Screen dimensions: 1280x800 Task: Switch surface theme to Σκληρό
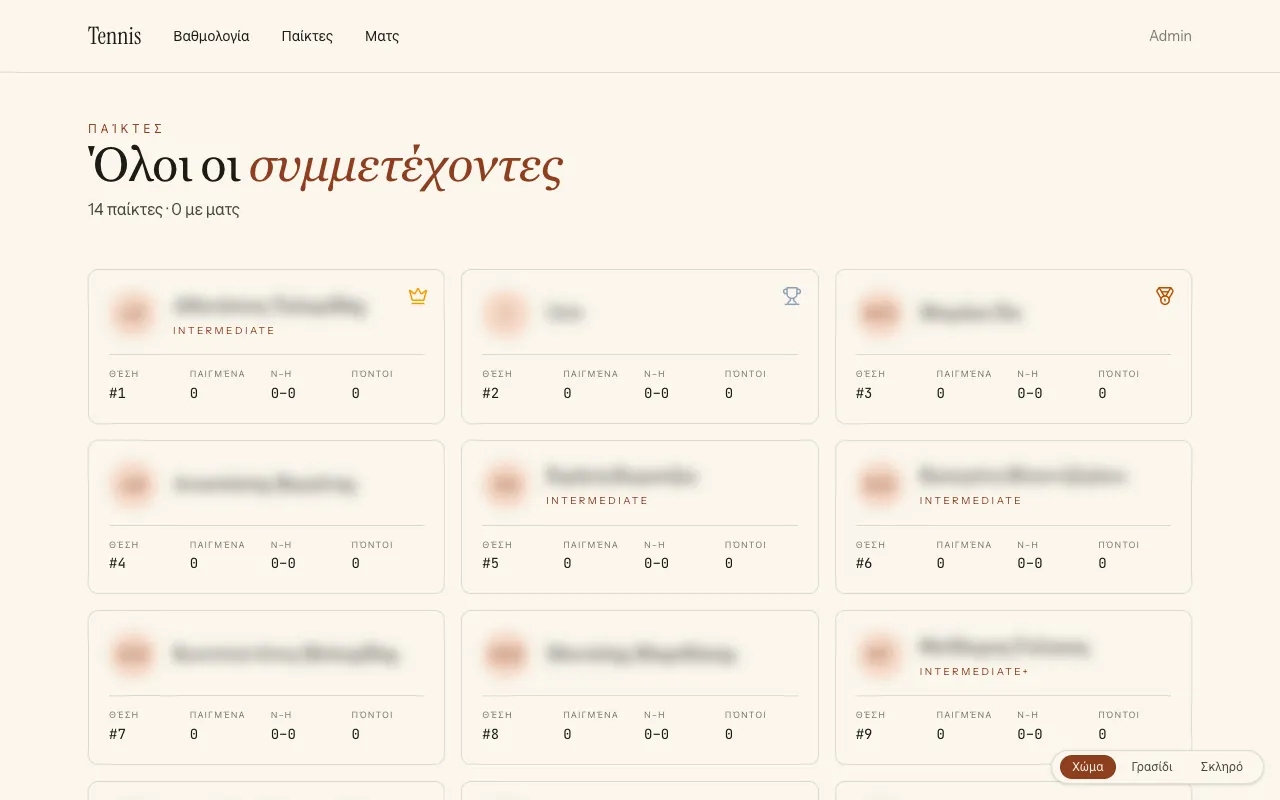click(x=1222, y=767)
